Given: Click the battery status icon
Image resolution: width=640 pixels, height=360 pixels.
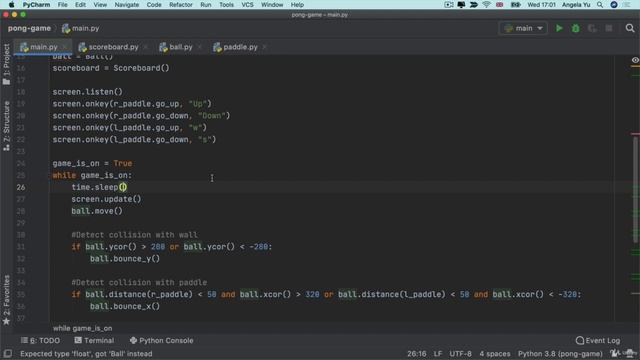Looking at the screenshot, I should tap(516, 5).
